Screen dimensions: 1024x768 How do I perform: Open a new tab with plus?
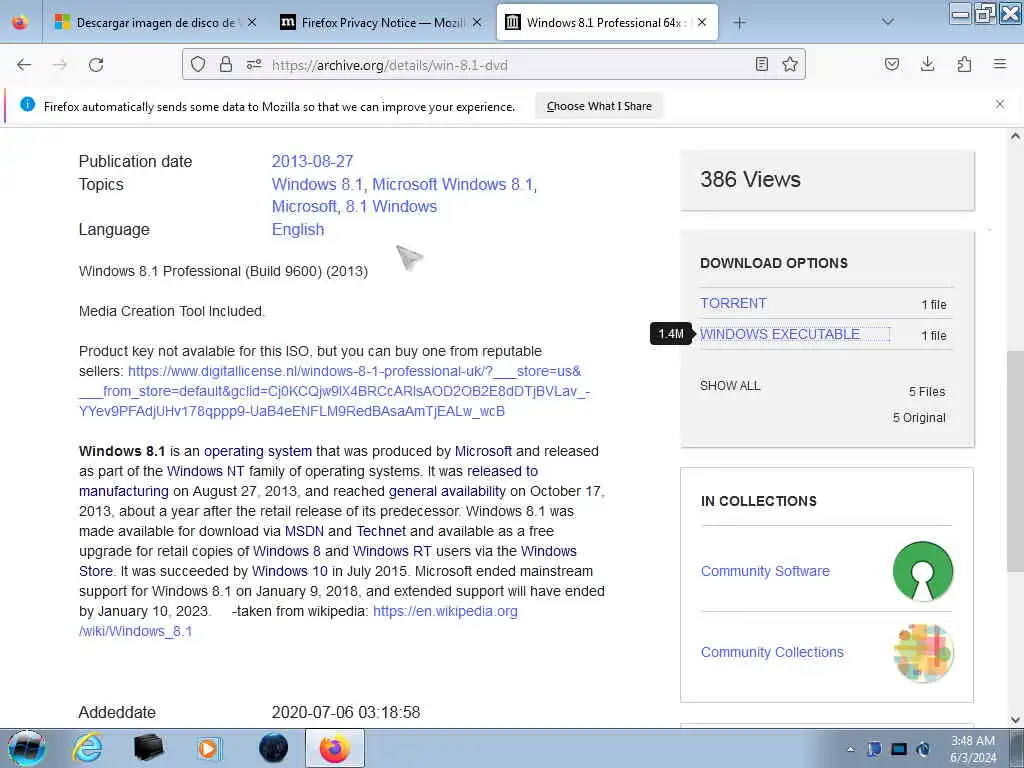(739, 23)
